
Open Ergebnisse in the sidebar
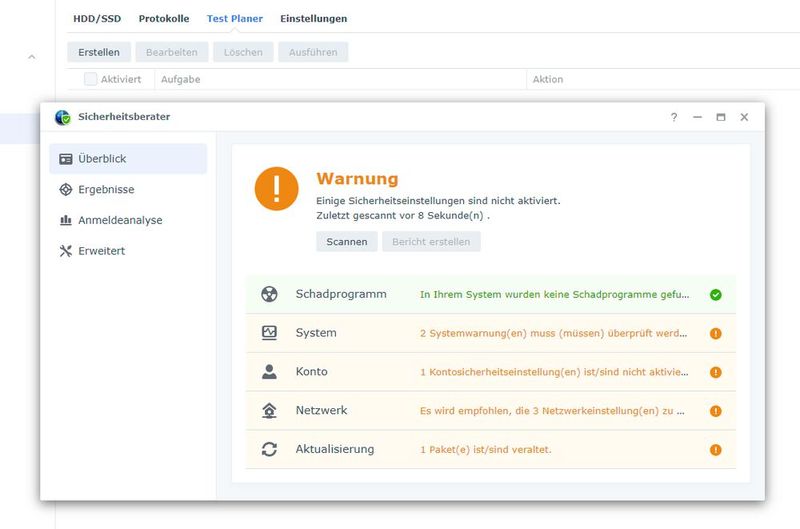point(128,190)
